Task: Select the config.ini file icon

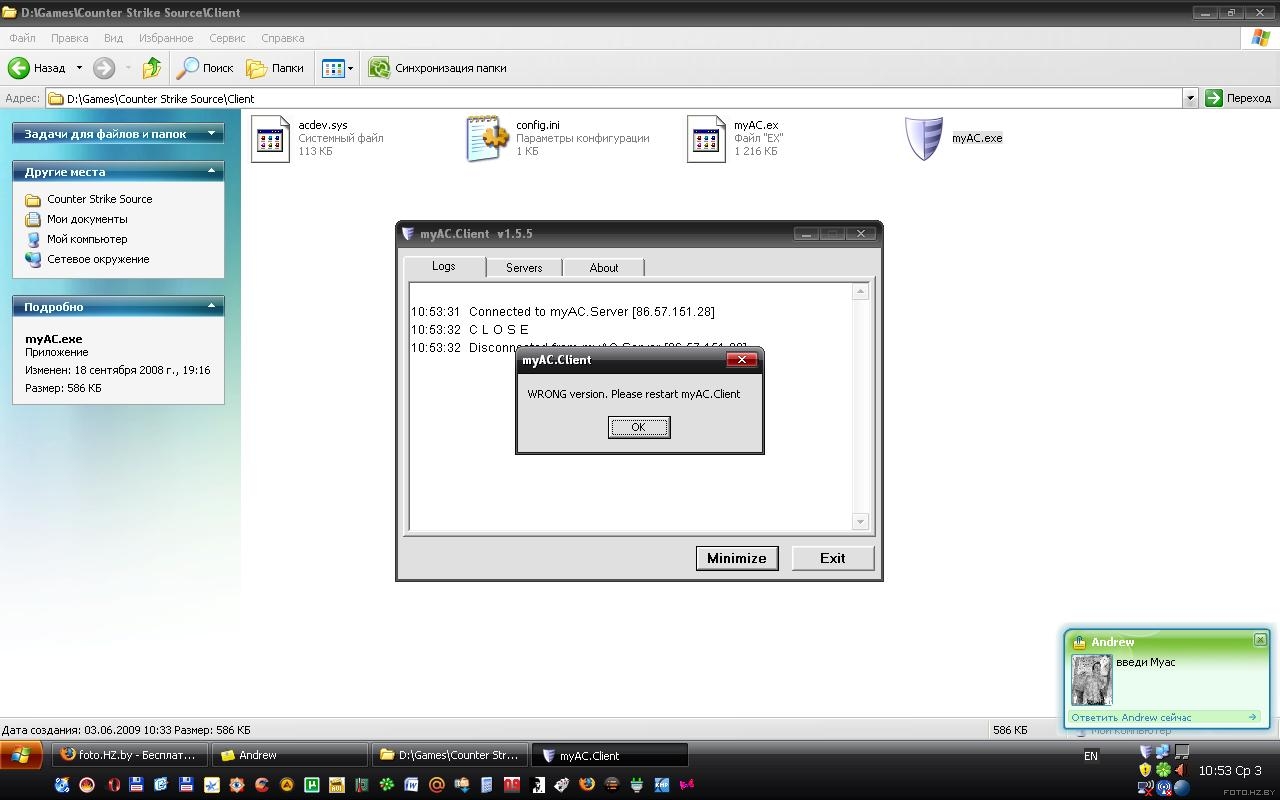Action: pos(488,138)
